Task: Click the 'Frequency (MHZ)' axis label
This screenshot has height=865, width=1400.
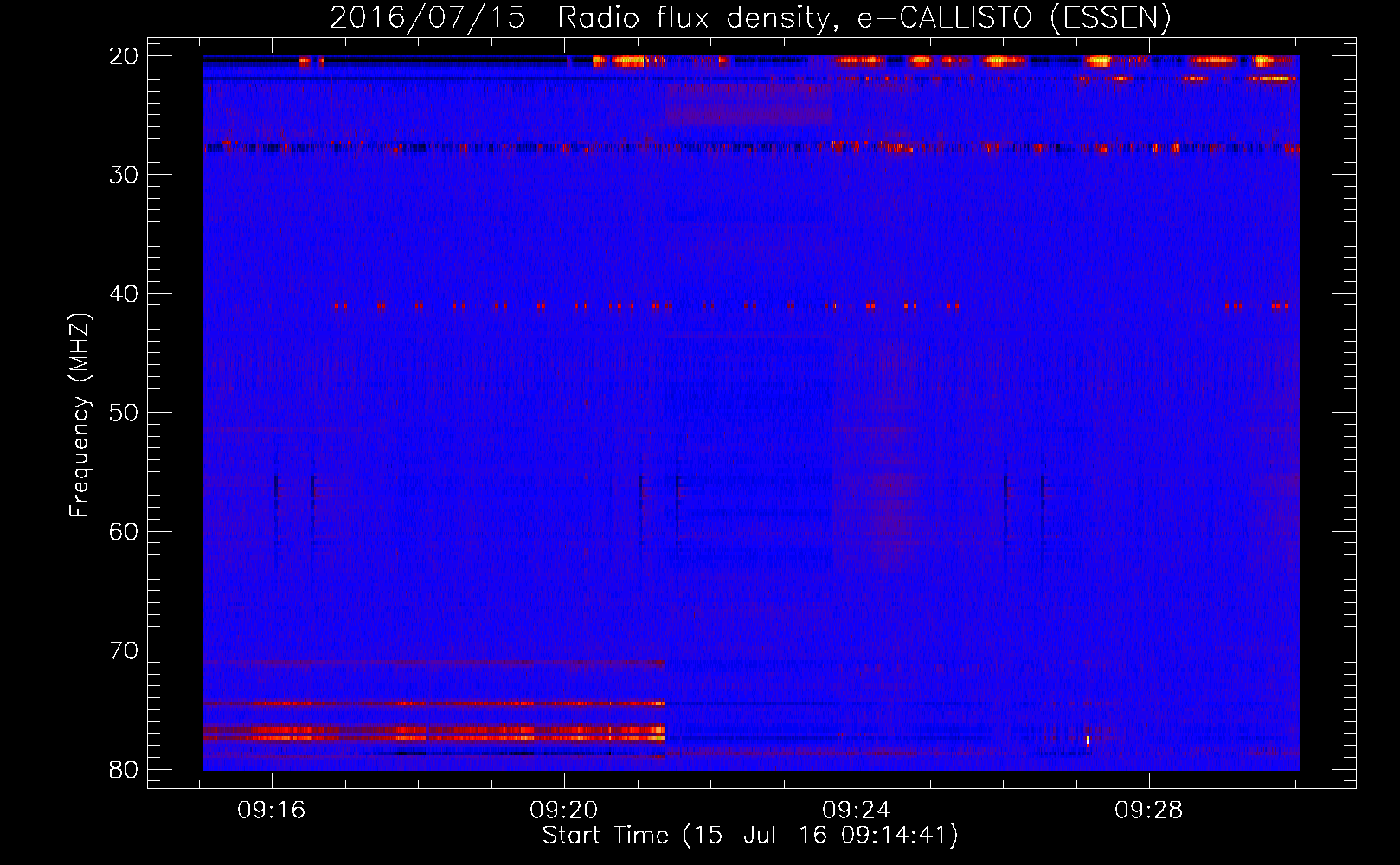Action: [80, 415]
